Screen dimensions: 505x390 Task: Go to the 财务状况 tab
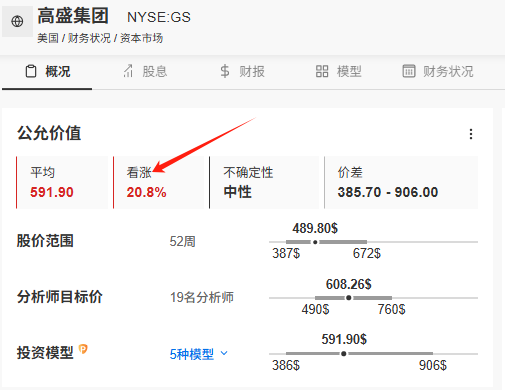click(x=438, y=71)
